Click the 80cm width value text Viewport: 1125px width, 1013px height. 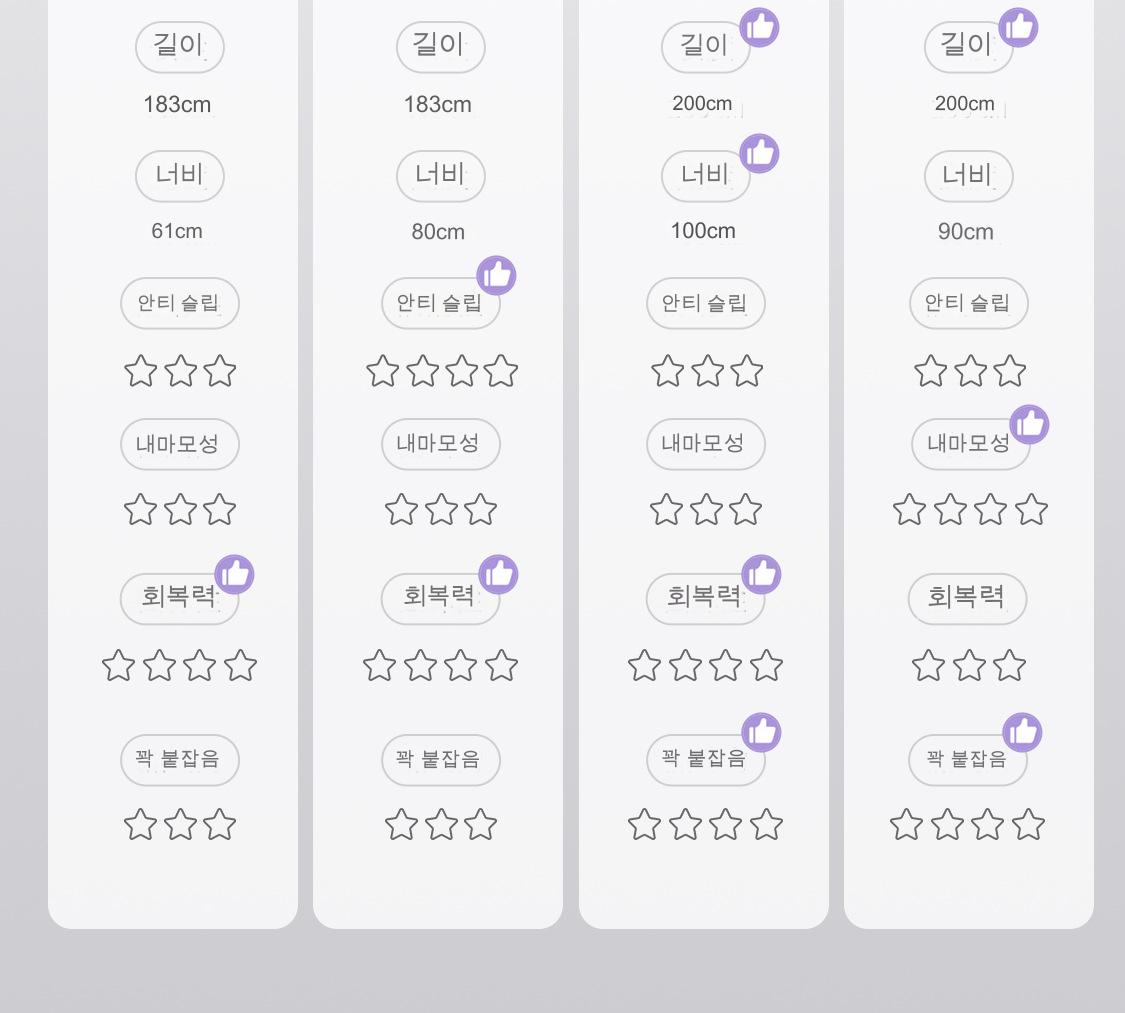point(438,232)
